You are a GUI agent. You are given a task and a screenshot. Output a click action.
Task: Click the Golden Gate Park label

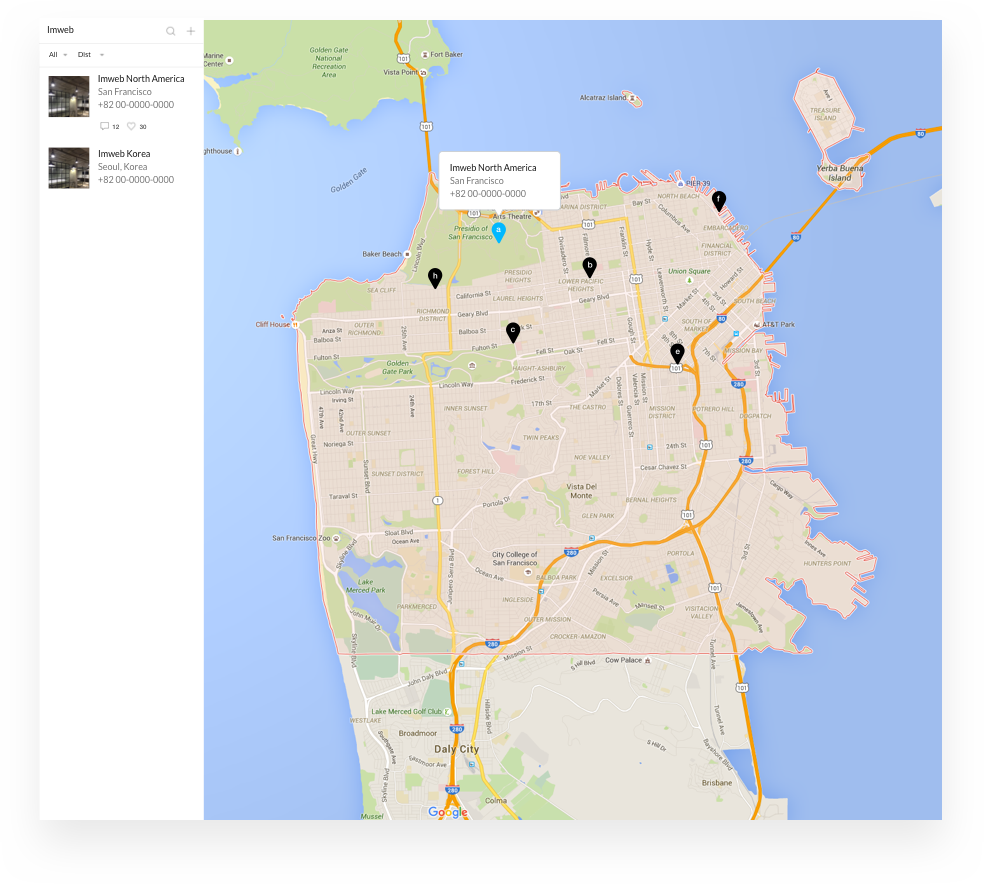point(397,367)
